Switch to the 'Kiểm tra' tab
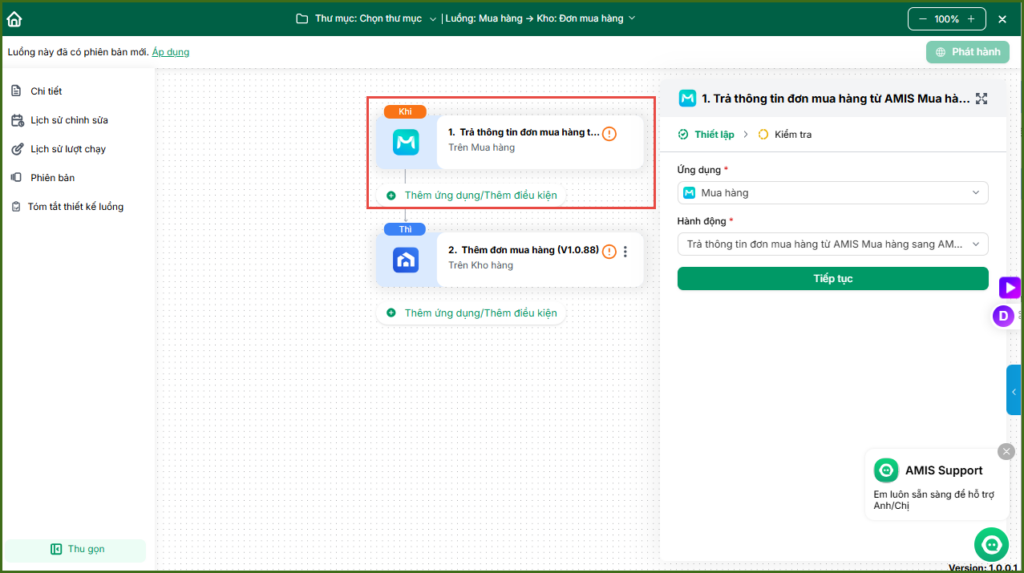This screenshot has height=573, width=1024. click(785, 135)
